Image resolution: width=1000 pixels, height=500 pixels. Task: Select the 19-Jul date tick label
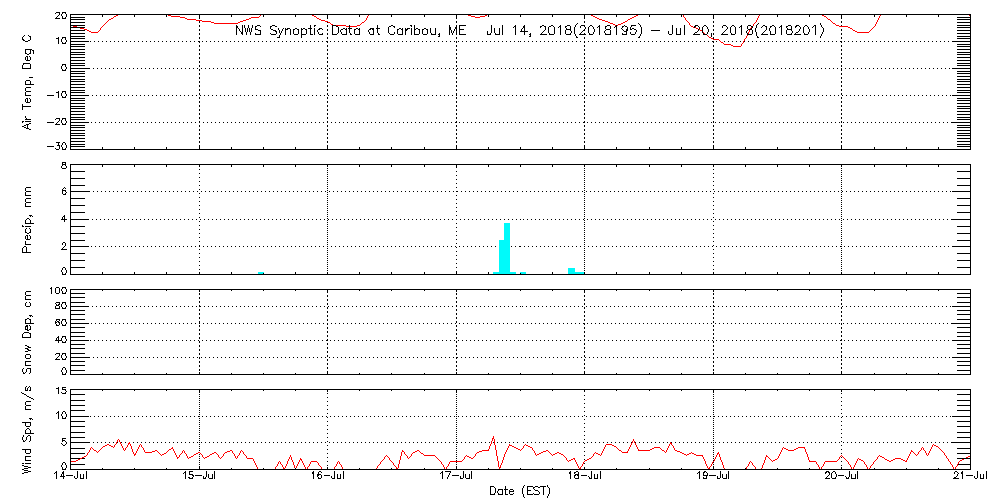click(712, 477)
